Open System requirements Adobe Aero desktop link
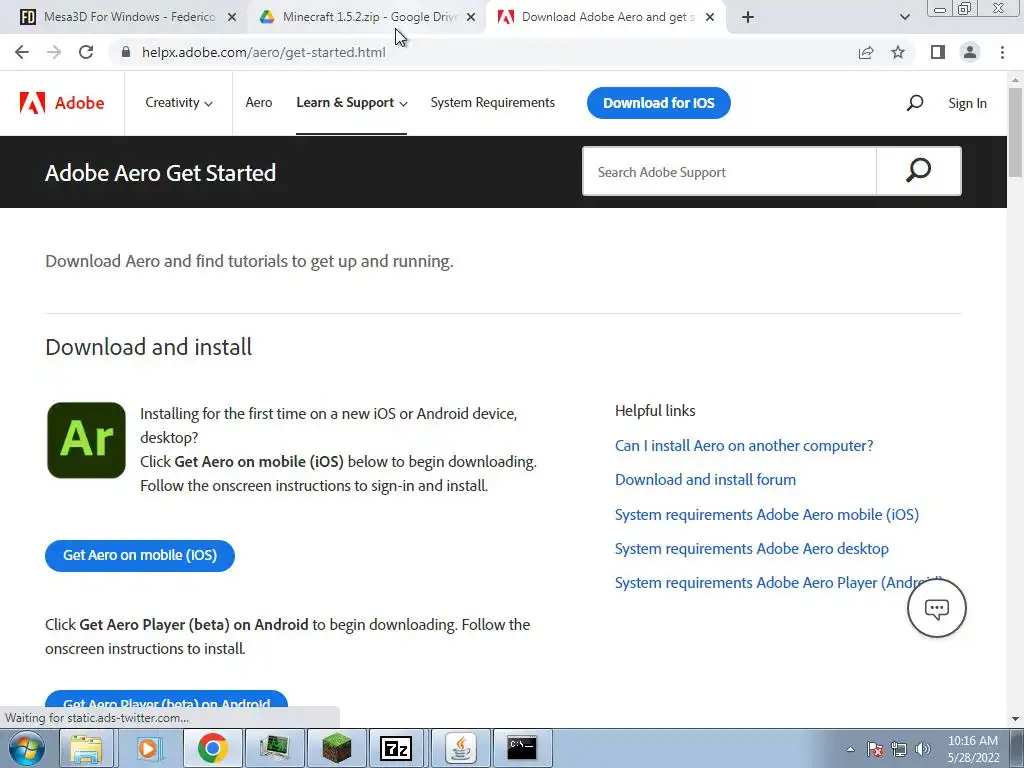The image size is (1024, 768). coord(752,549)
